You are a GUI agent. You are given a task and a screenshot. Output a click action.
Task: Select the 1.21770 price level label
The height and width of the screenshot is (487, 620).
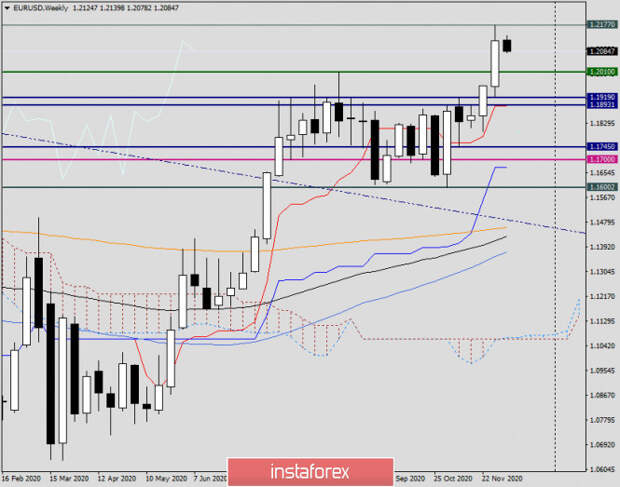601,24
